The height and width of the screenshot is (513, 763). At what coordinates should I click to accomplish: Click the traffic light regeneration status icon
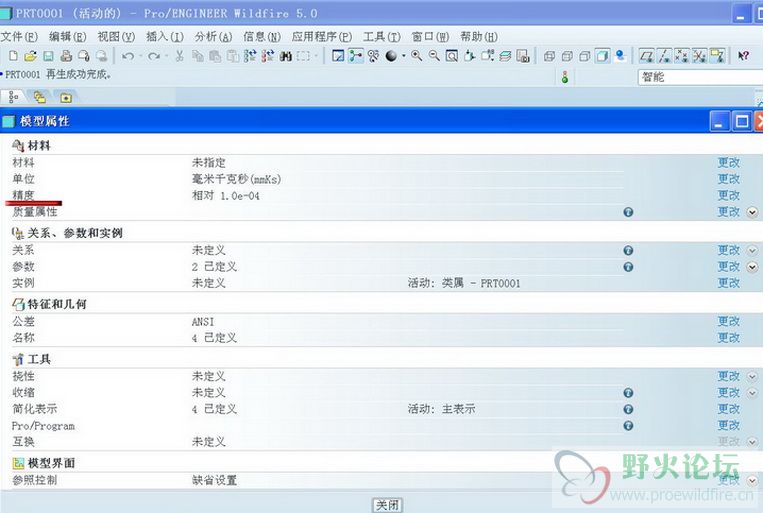tap(565, 77)
